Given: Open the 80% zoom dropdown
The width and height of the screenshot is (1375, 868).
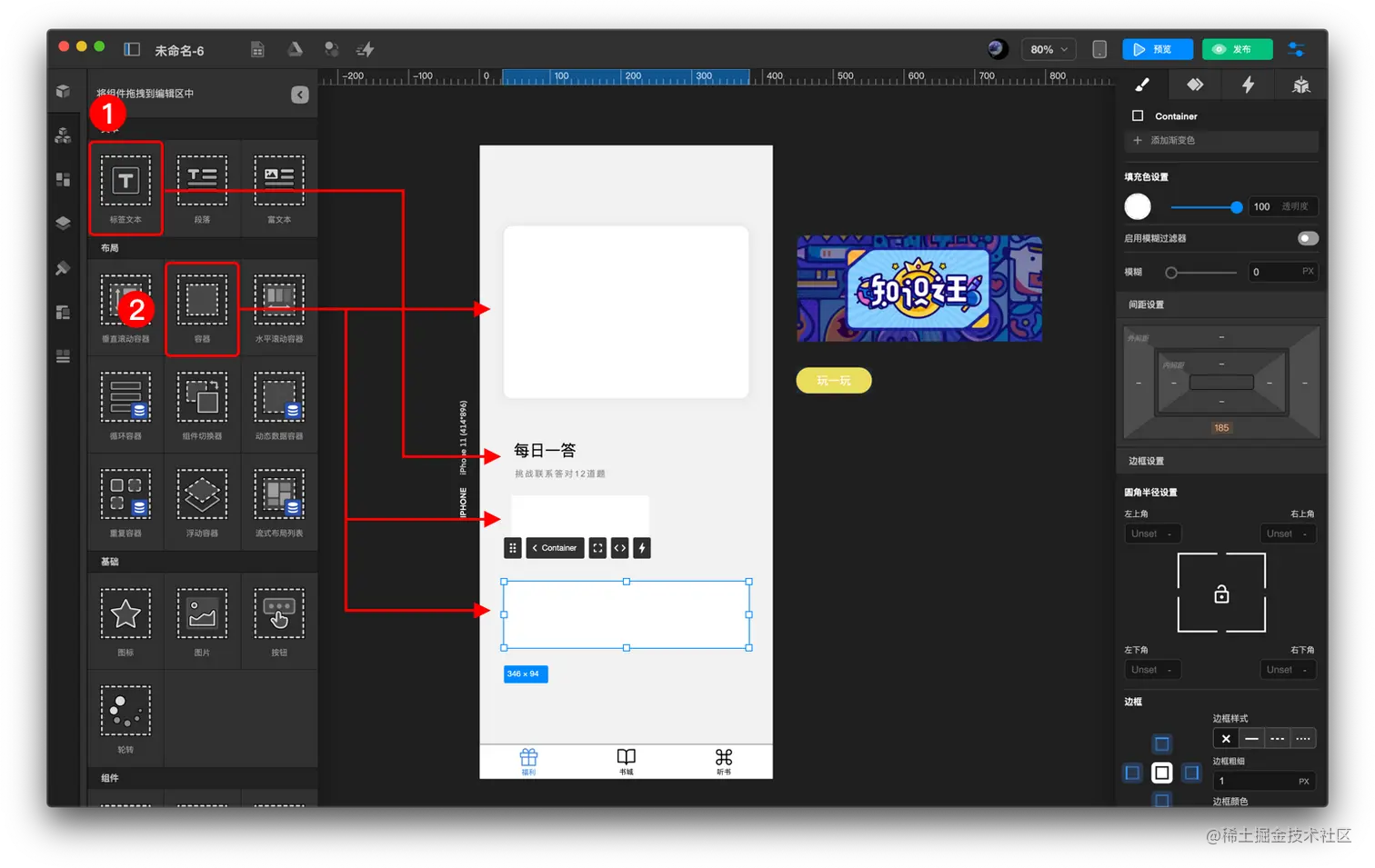Looking at the screenshot, I should (x=1049, y=49).
